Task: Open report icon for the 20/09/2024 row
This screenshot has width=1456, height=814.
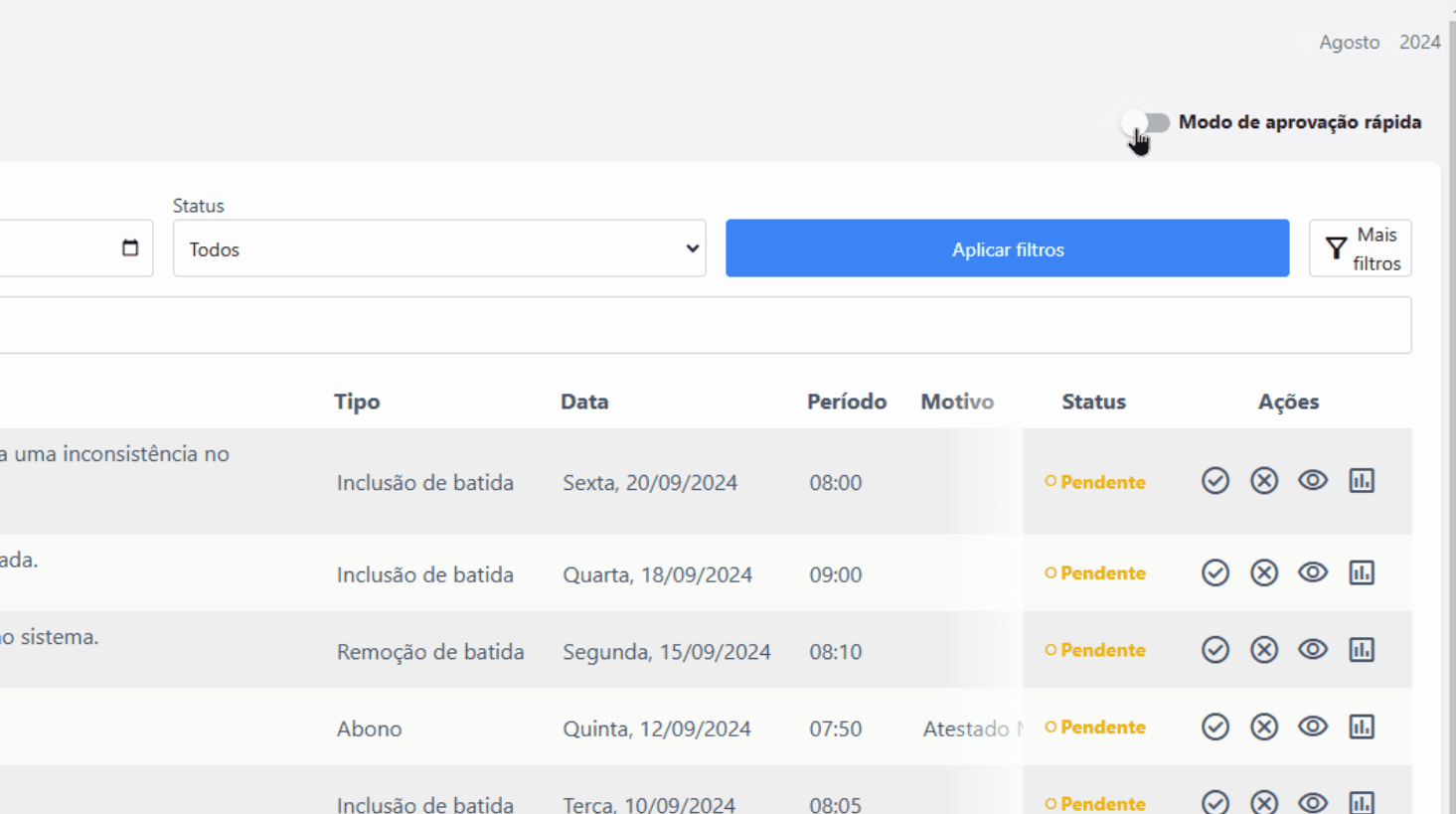Action: [x=1361, y=481]
